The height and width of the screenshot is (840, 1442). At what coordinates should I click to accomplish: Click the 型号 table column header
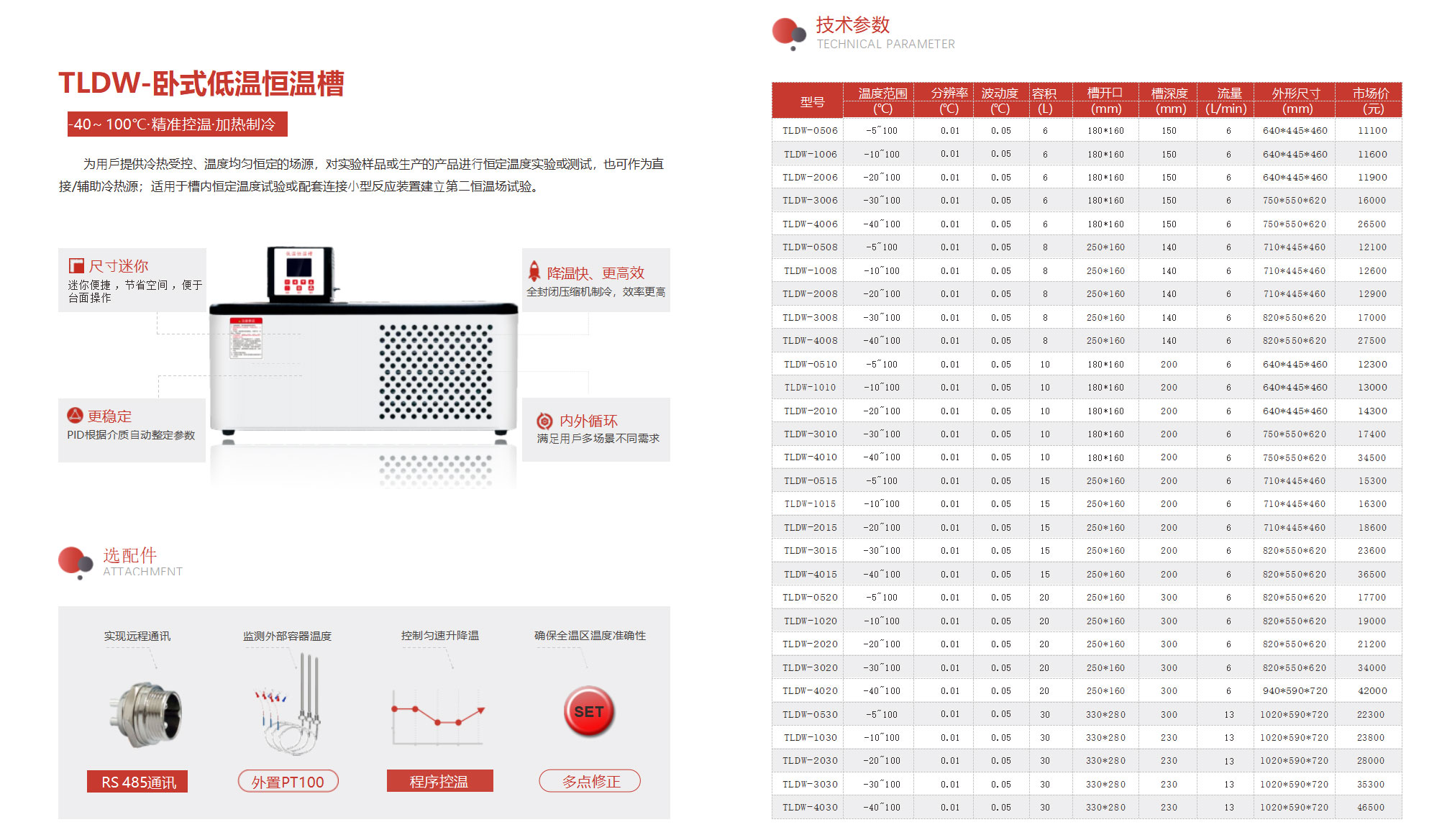811,101
